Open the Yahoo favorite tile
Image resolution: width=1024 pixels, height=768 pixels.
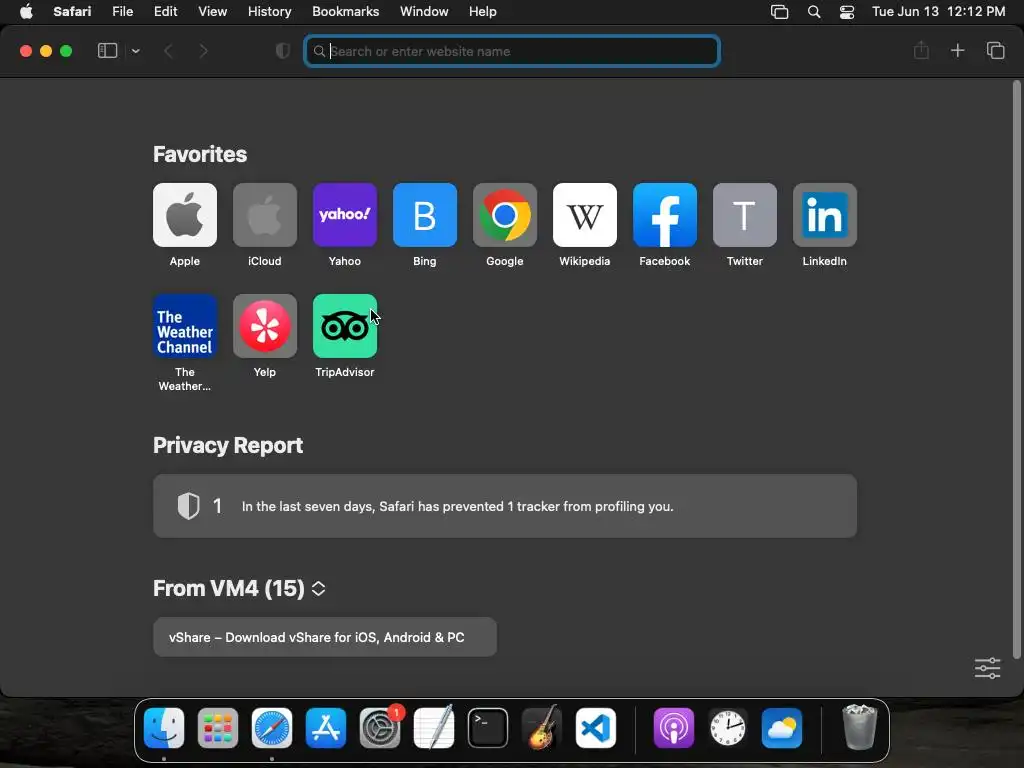click(x=345, y=215)
